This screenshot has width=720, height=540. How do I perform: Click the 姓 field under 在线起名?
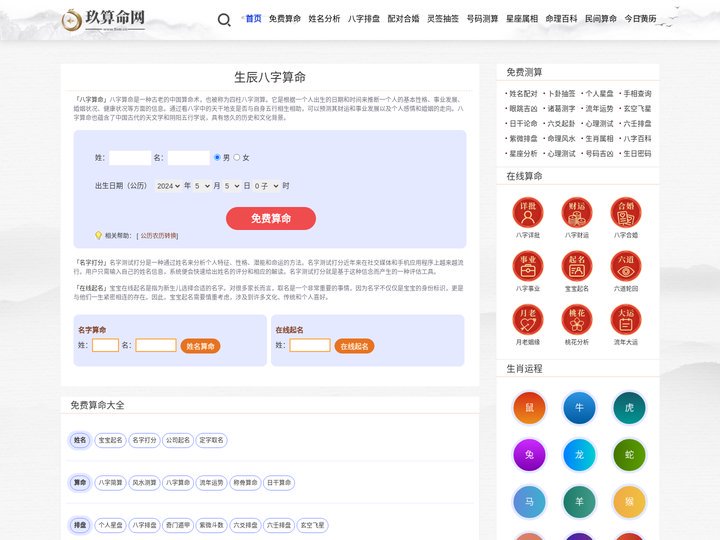coord(309,345)
